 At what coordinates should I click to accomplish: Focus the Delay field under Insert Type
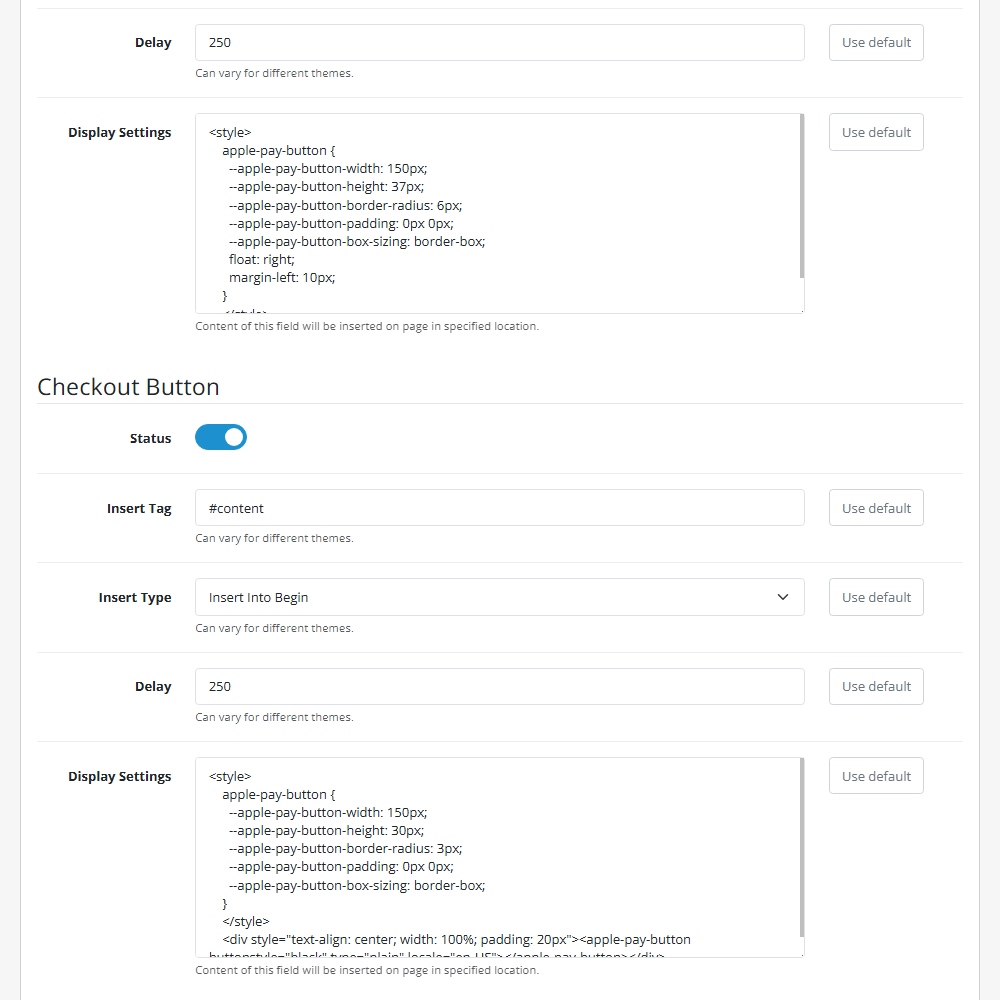(x=499, y=687)
